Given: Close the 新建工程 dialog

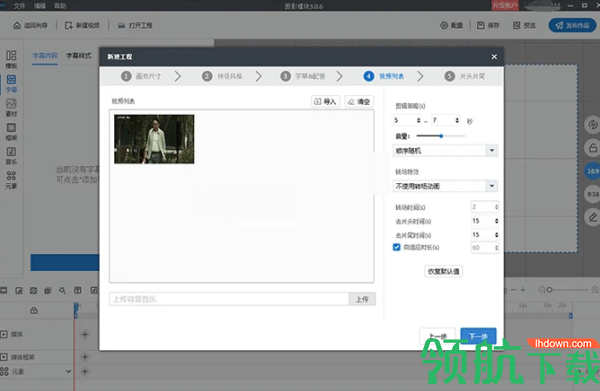Looking at the screenshot, I should (x=494, y=57).
